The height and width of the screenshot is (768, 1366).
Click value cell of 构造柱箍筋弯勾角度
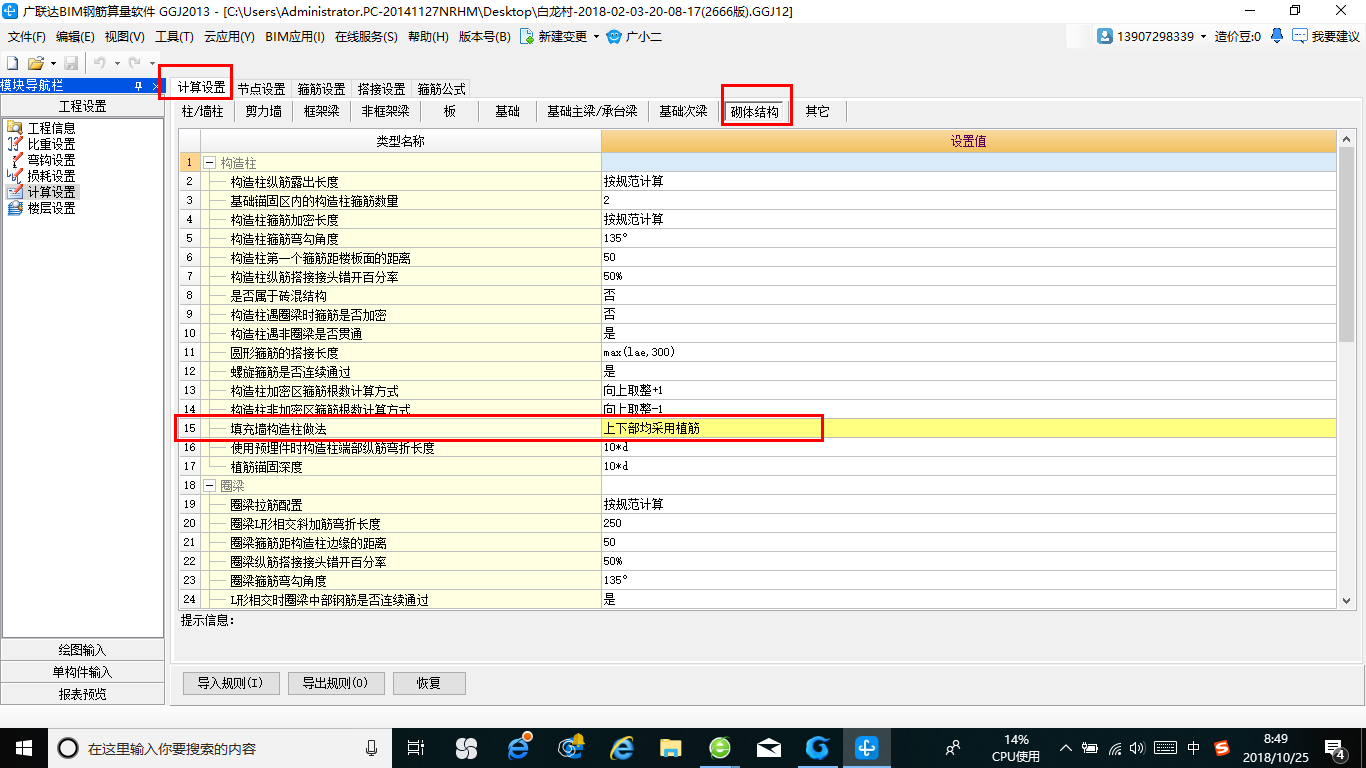[968, 239]
